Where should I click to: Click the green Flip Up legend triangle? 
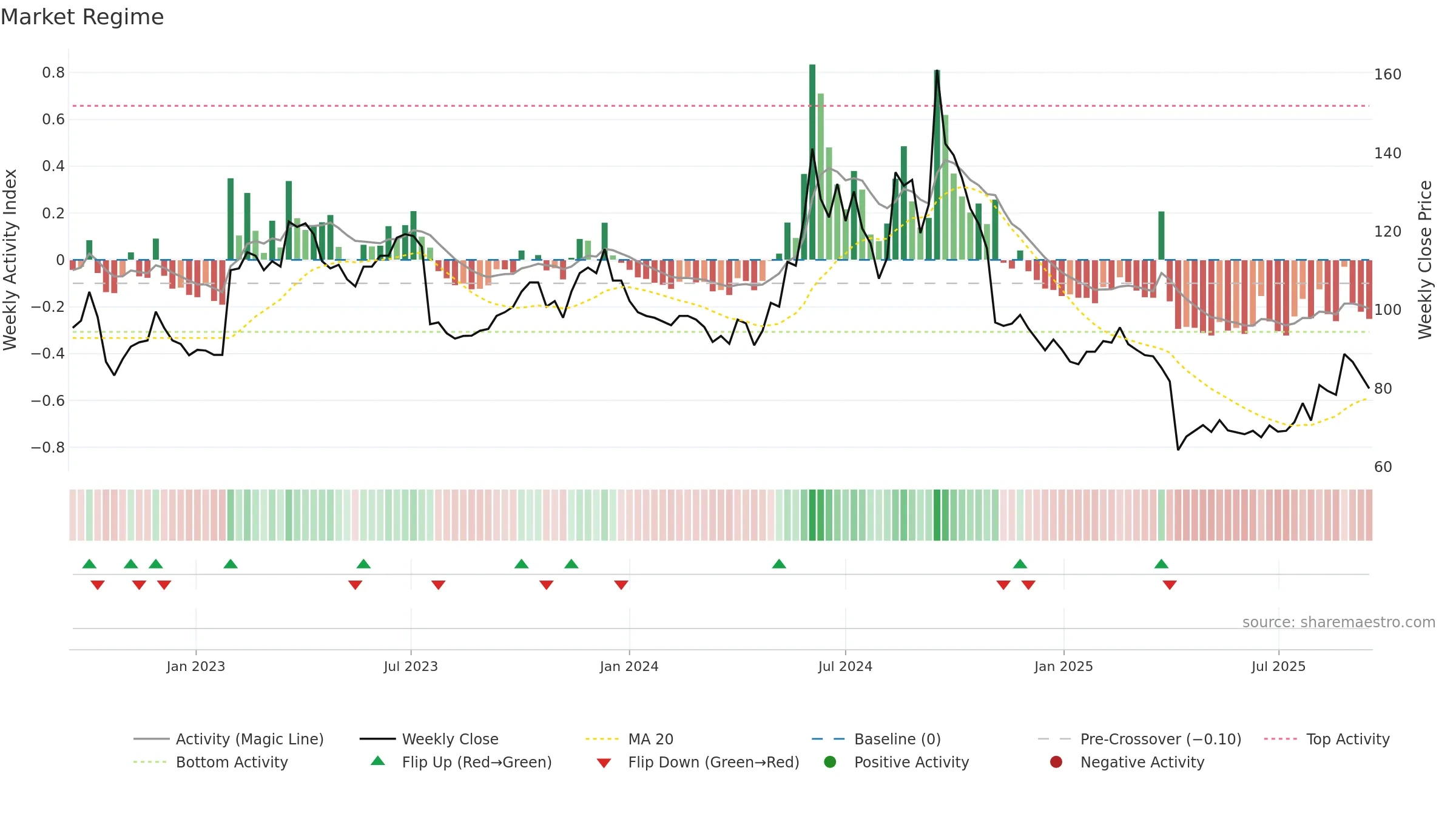(378, 761)
